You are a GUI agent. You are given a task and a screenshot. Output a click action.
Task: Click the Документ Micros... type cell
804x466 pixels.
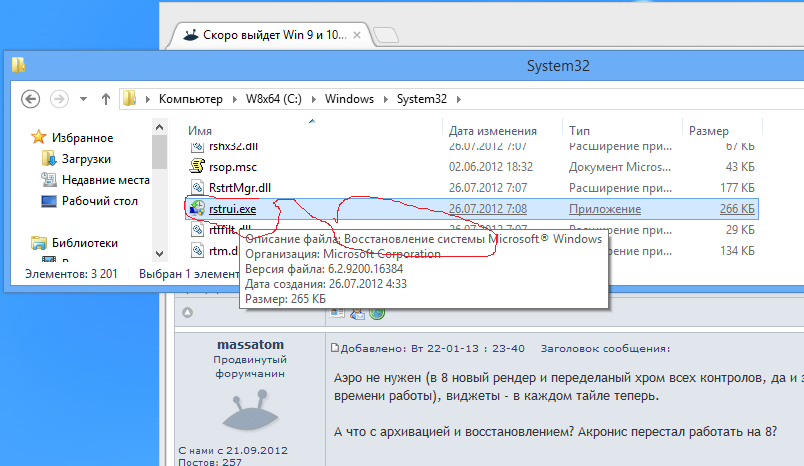(619, 167)
